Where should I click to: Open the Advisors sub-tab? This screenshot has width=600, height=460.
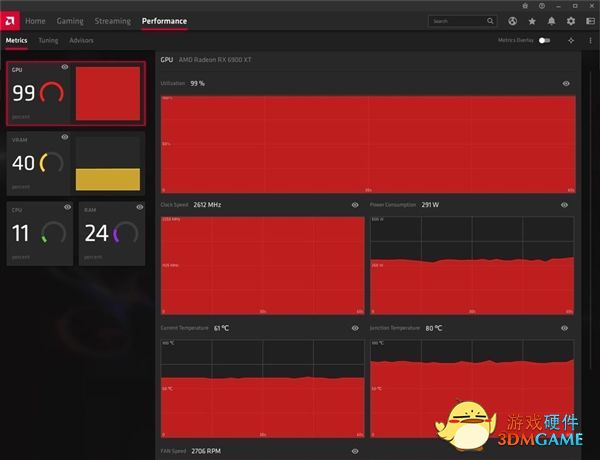coord(81,40)
